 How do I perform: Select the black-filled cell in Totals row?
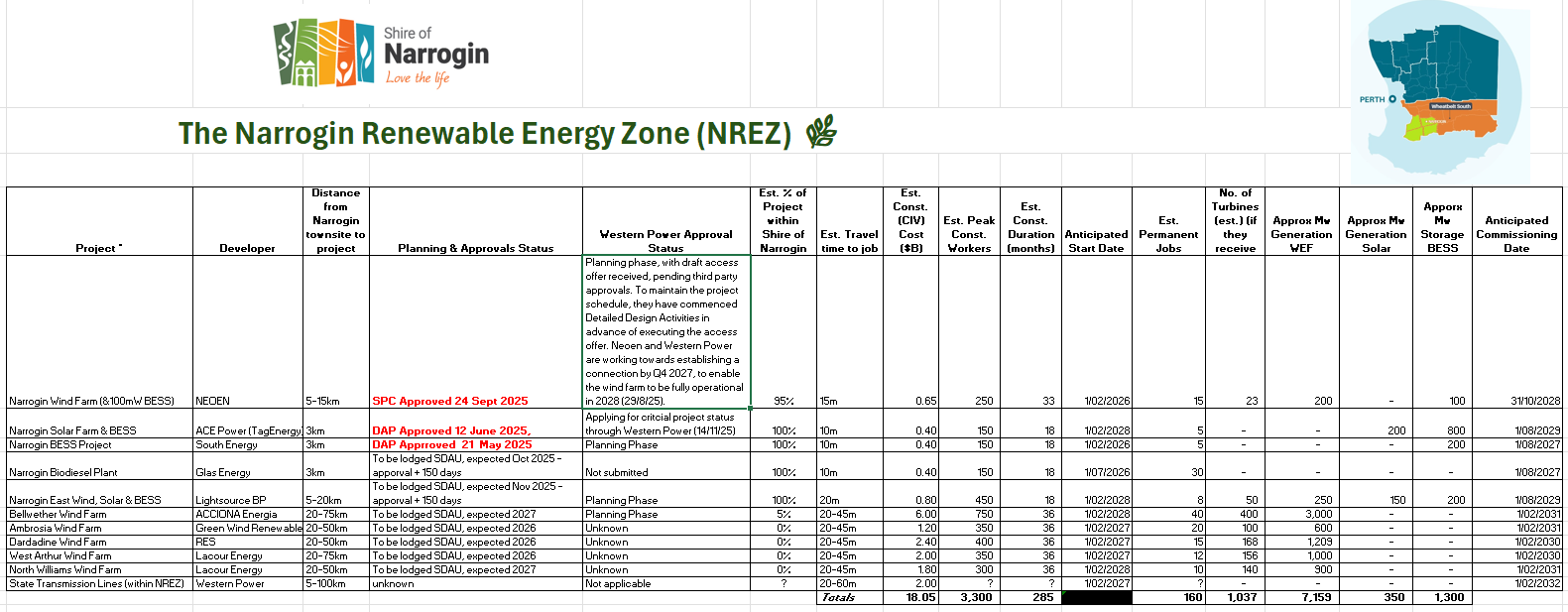pyautogui.click(x=1096, y=597)
